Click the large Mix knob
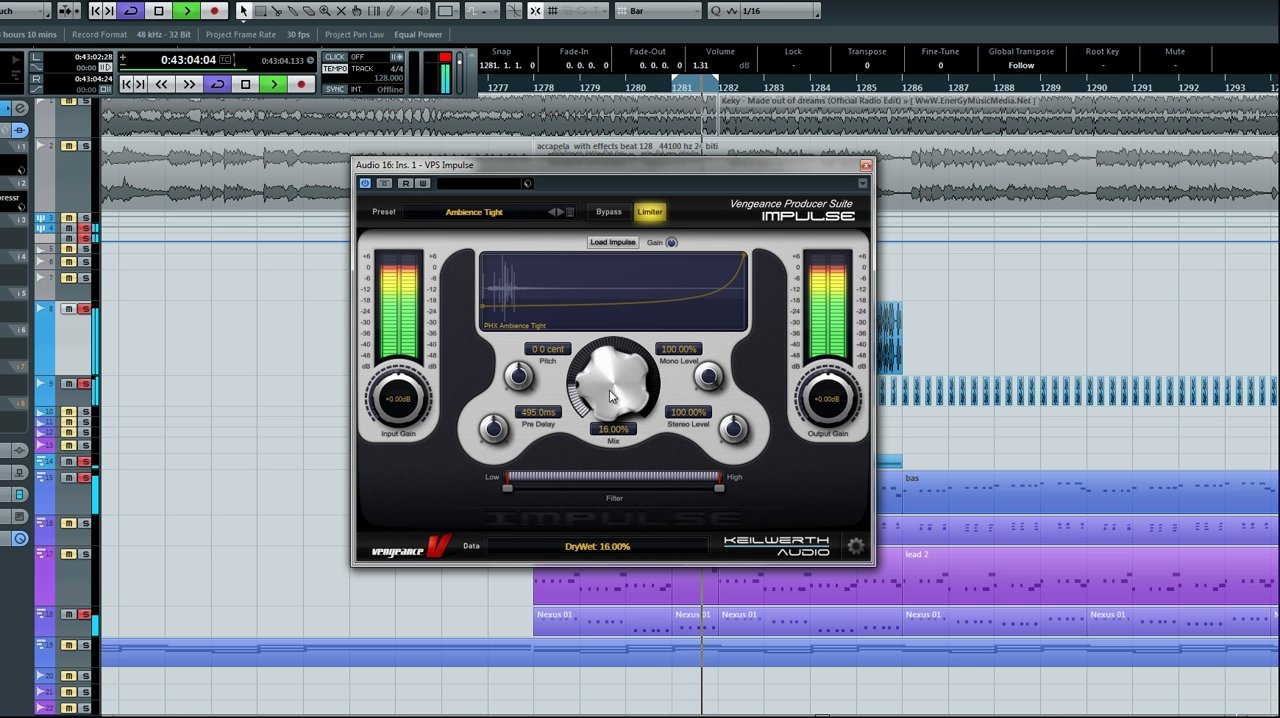The height and width of the screenshot is (718, 1280). pyautogui.click(x=613, y=383)
